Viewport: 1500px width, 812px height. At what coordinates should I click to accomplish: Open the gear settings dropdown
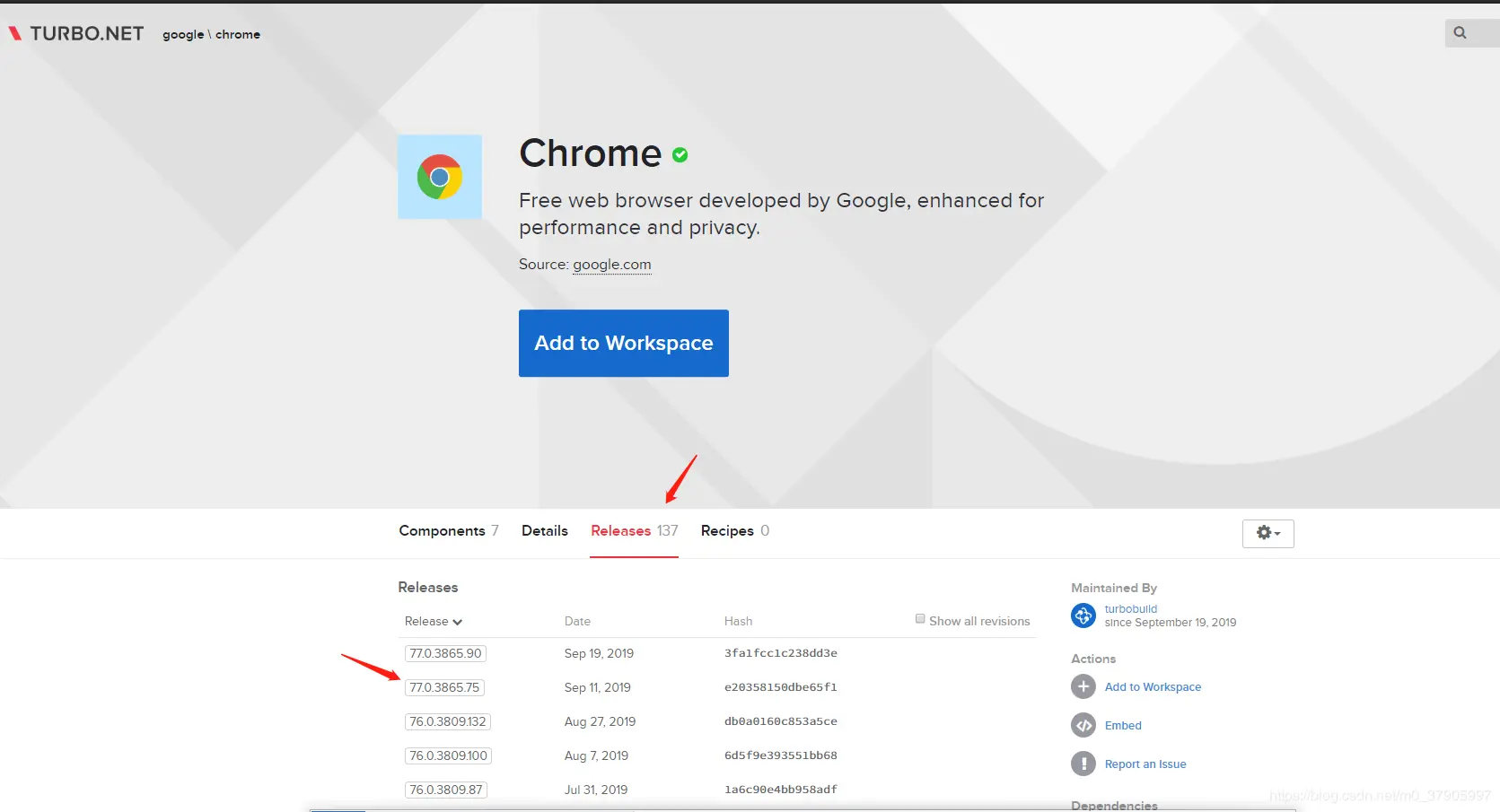point(1268,533)
